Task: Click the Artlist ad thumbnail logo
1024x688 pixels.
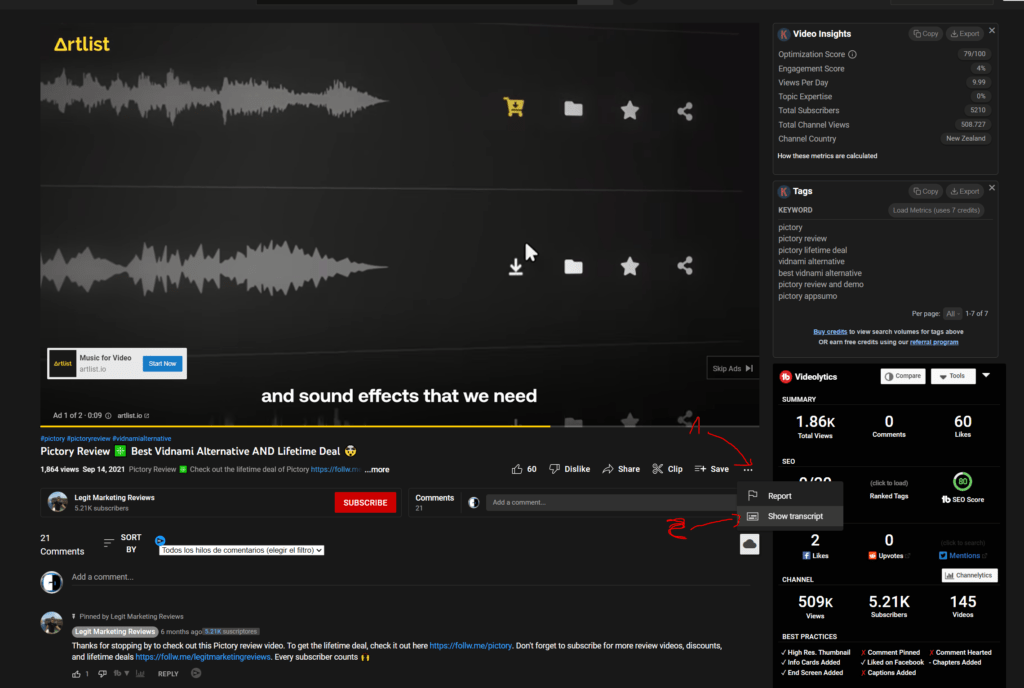Action: click(63, 364)
